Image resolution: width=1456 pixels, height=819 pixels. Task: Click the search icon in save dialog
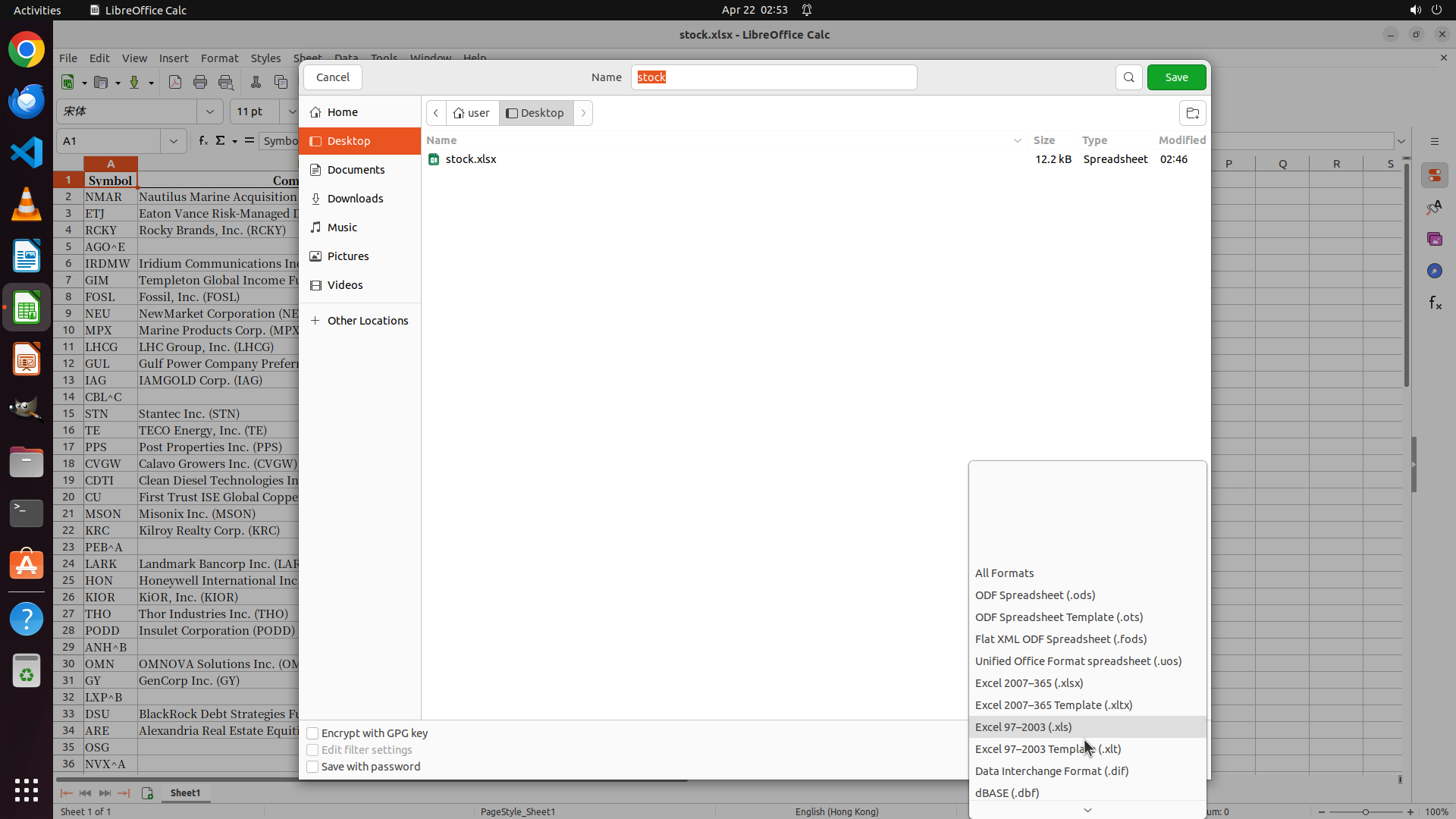pyautogui.click(x=1128, y=77)
